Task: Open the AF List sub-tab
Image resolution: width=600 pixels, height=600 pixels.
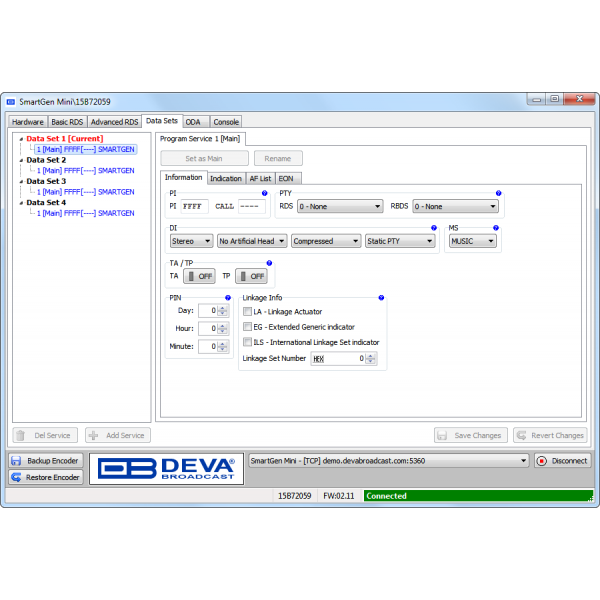Action: [260, 178]
